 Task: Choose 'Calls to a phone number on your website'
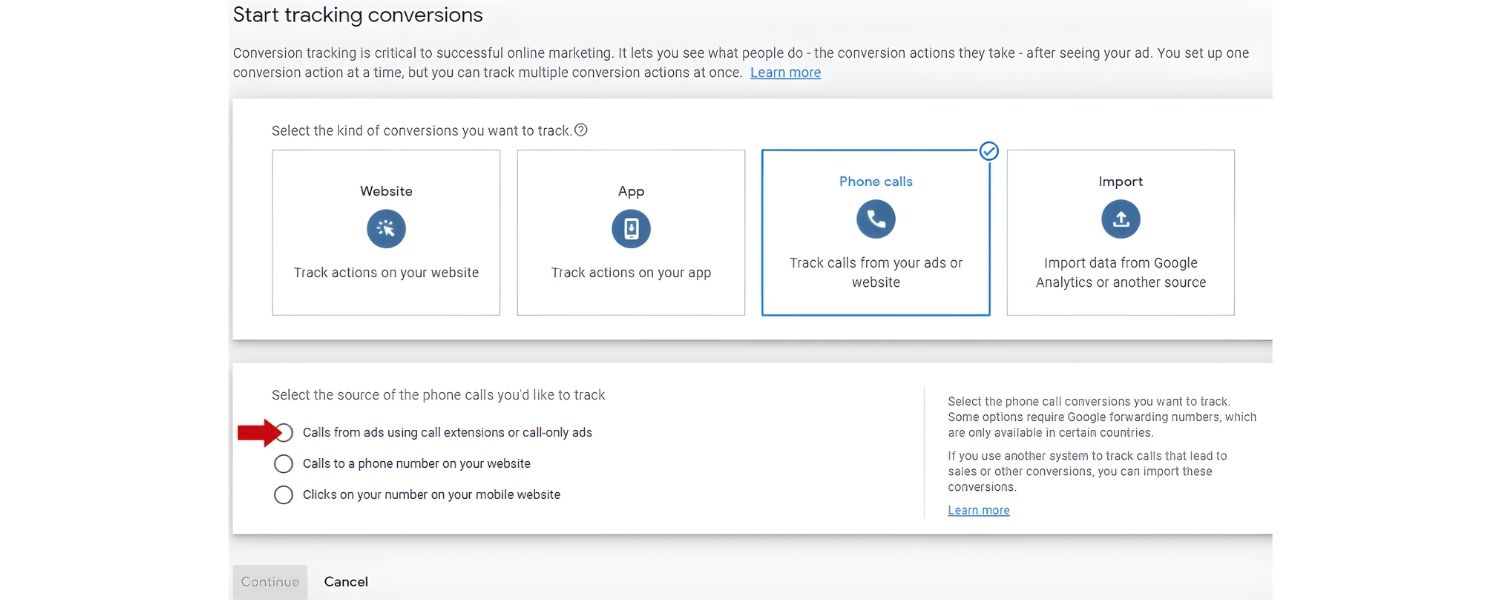click(x=284, y=464)
